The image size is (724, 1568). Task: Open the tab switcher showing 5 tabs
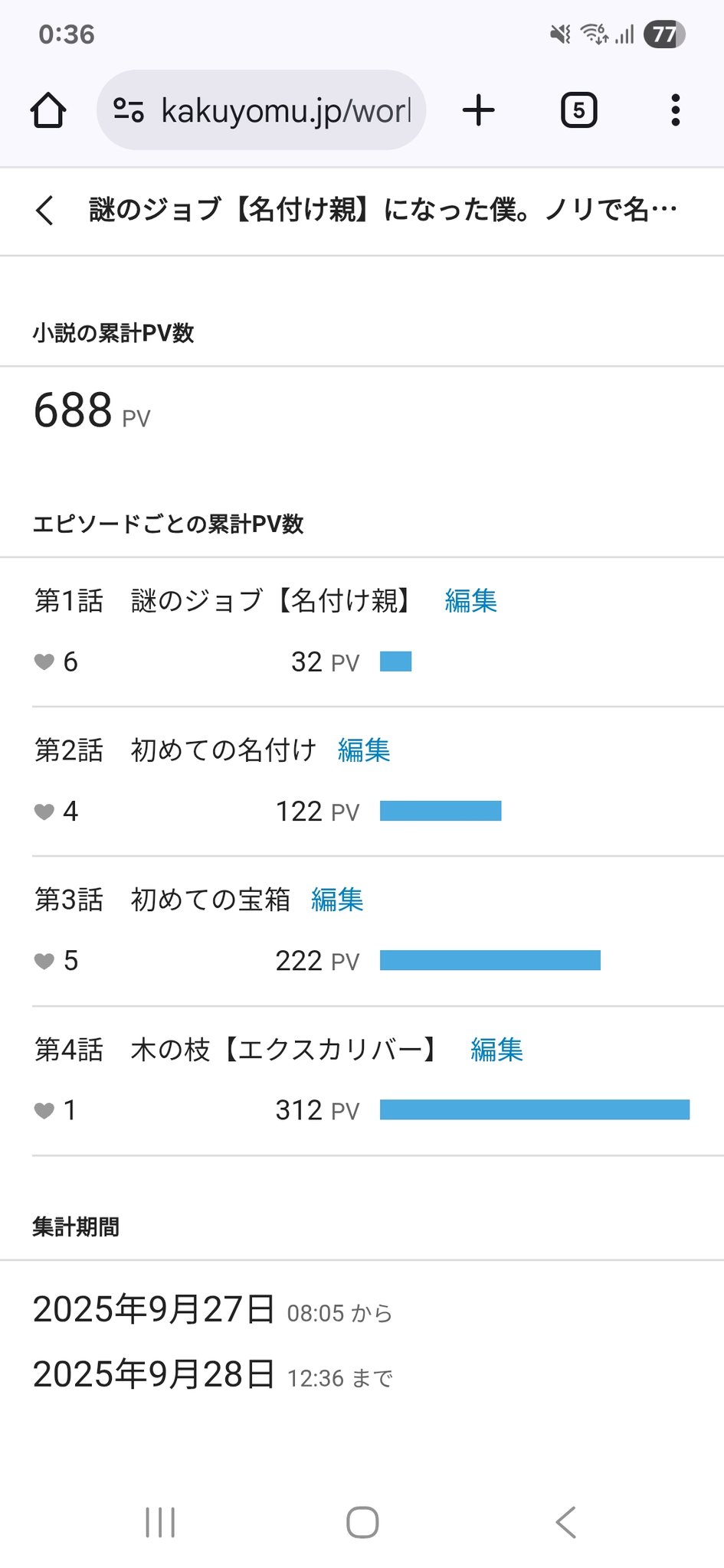[x=578, y=110]
